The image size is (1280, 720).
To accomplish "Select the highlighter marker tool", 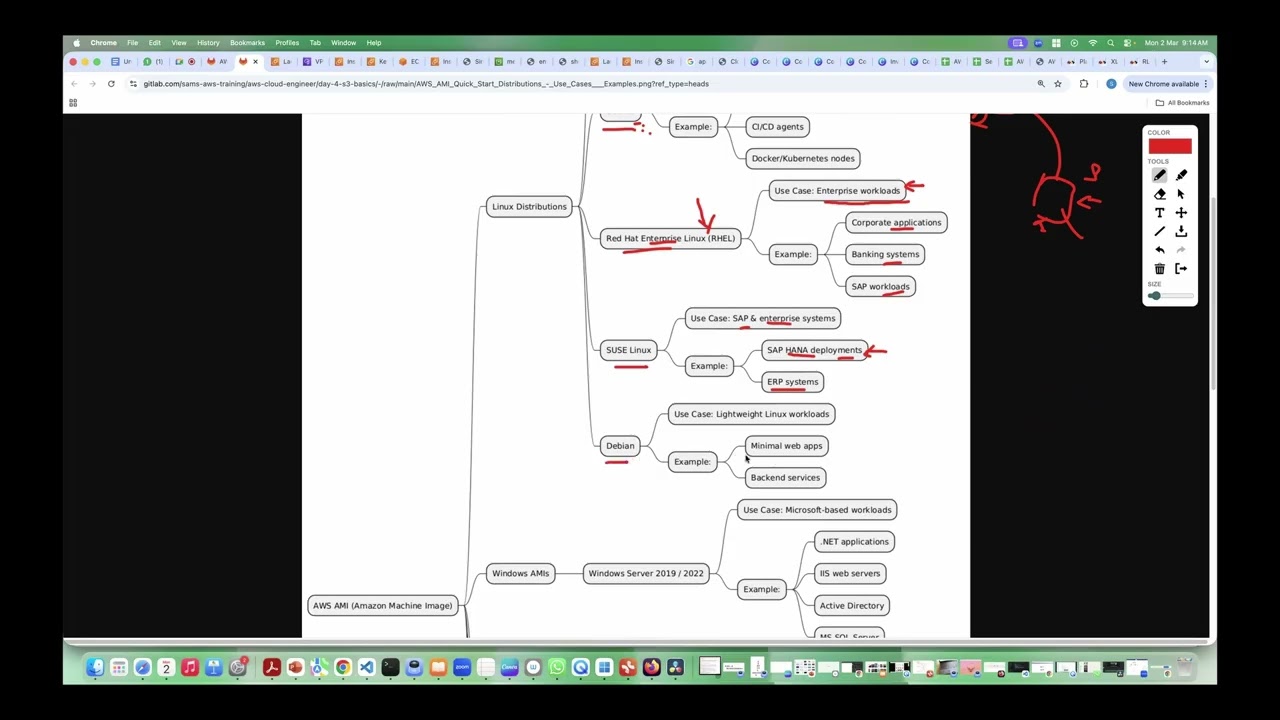I will [x=1181, y=175].
